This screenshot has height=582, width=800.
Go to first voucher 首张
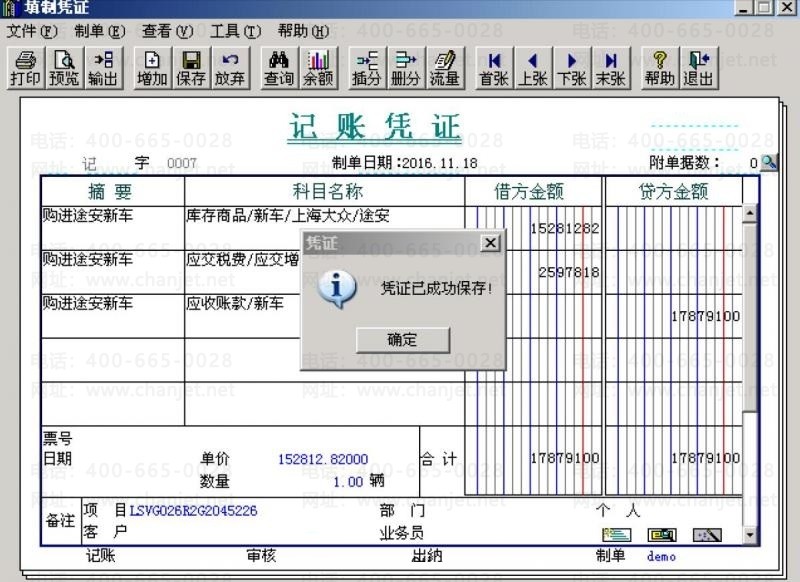(x=494, y=68)
